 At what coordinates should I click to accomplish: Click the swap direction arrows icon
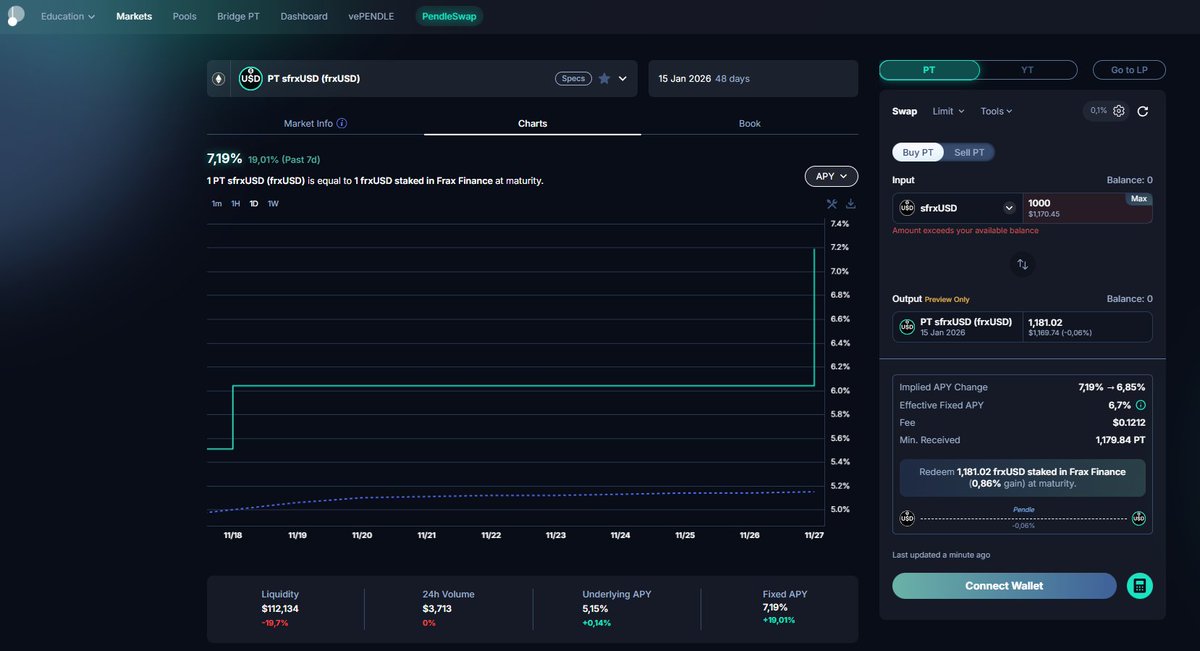[x=1022, y=263]
